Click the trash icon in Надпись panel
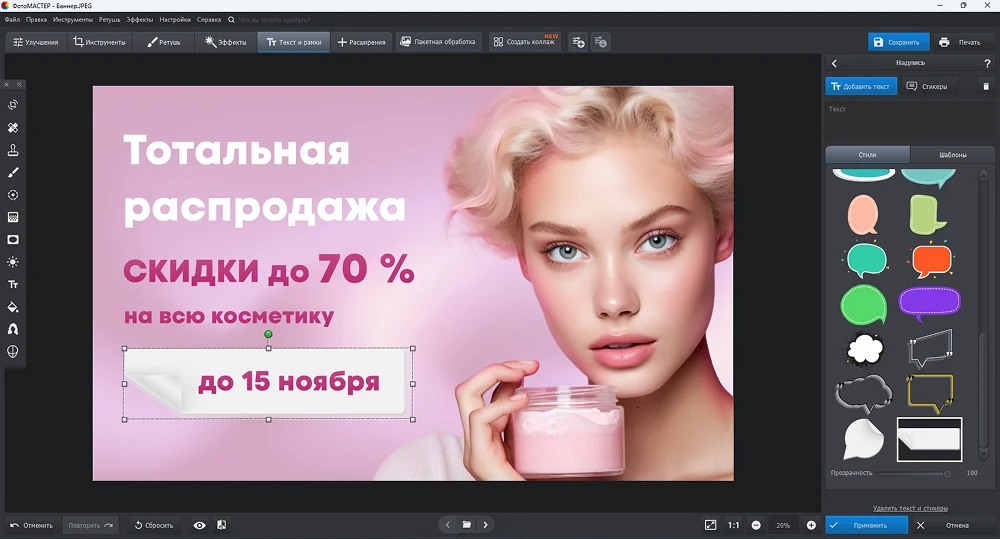 coord(986,86)
